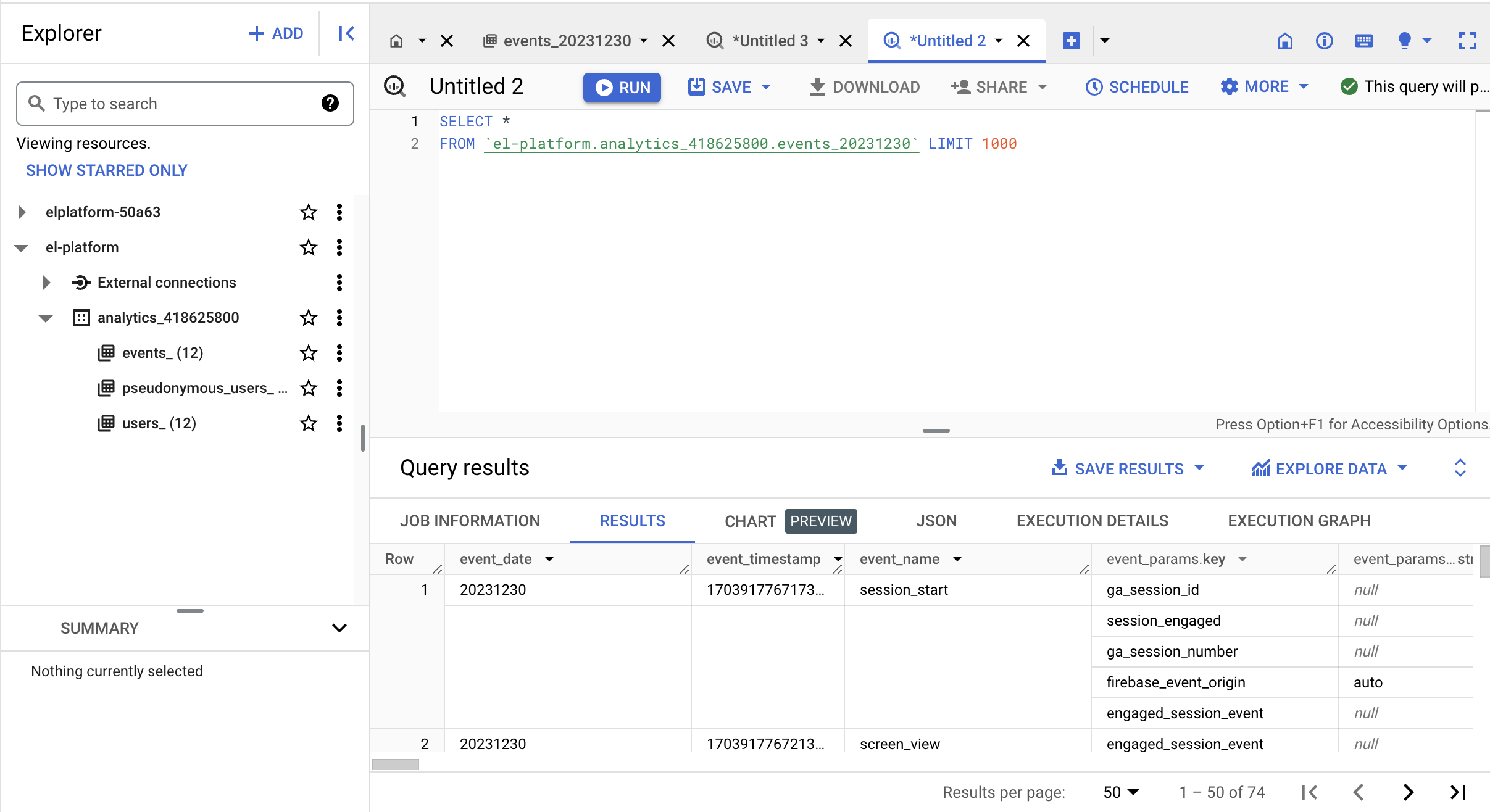1490x812 pixels.
Task: Collapse the Explorer panel with arrow icon
Action: click(346, 33)
